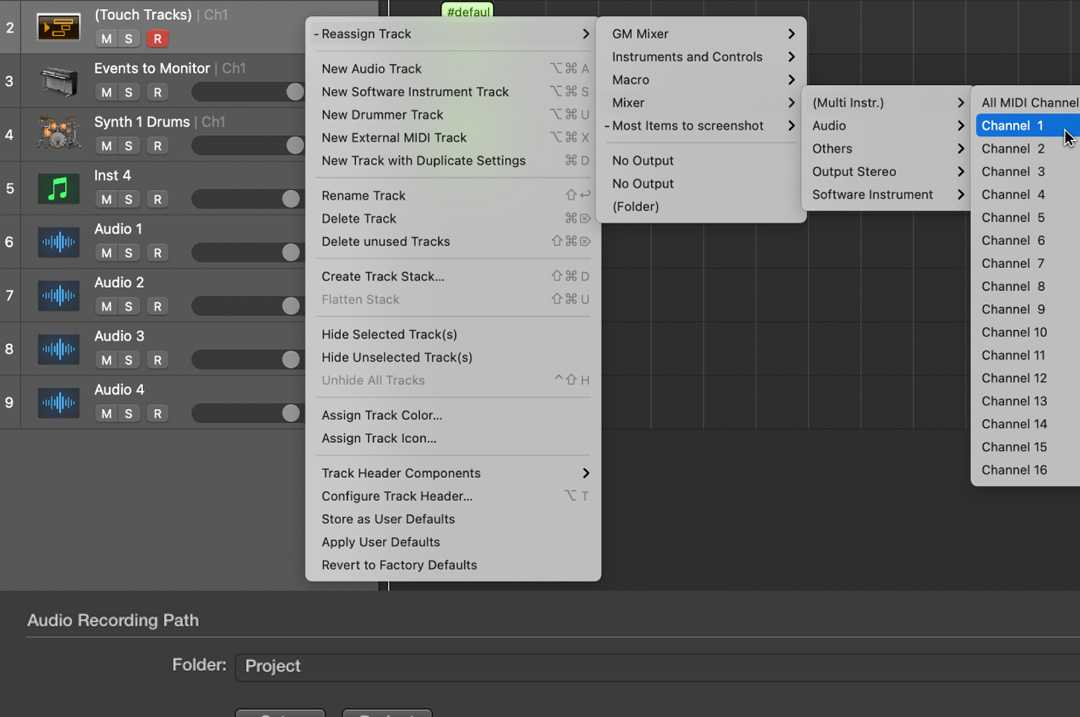Image resolution: width=1080 pixels, height=717 pixels.
Task: Select the Audio 2 waveform icon
Action: point(58,295)
